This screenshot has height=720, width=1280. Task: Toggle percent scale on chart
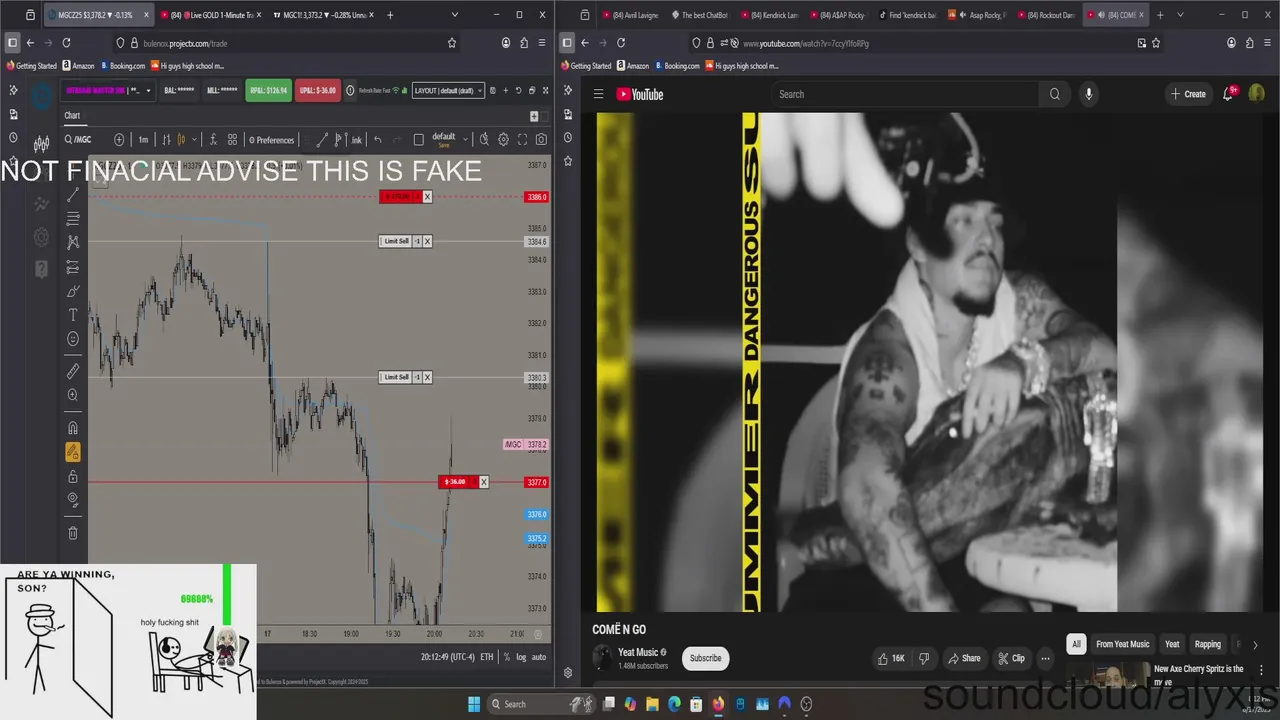(507, 657)
